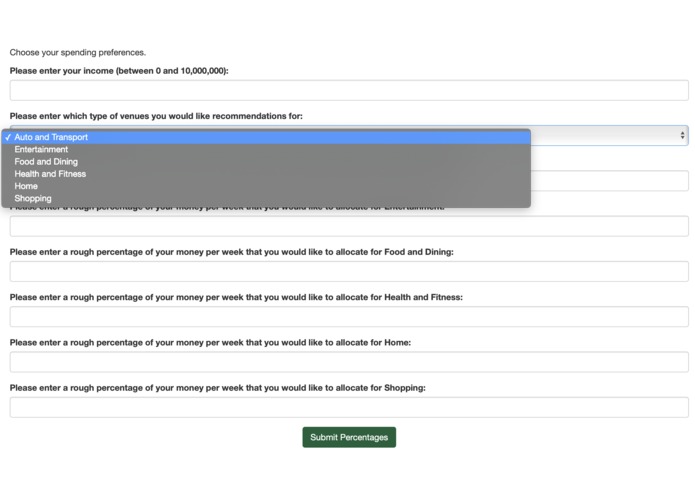Click the Food and Dining allocation label
Screen dimensions: 695x494
point(231,252)
